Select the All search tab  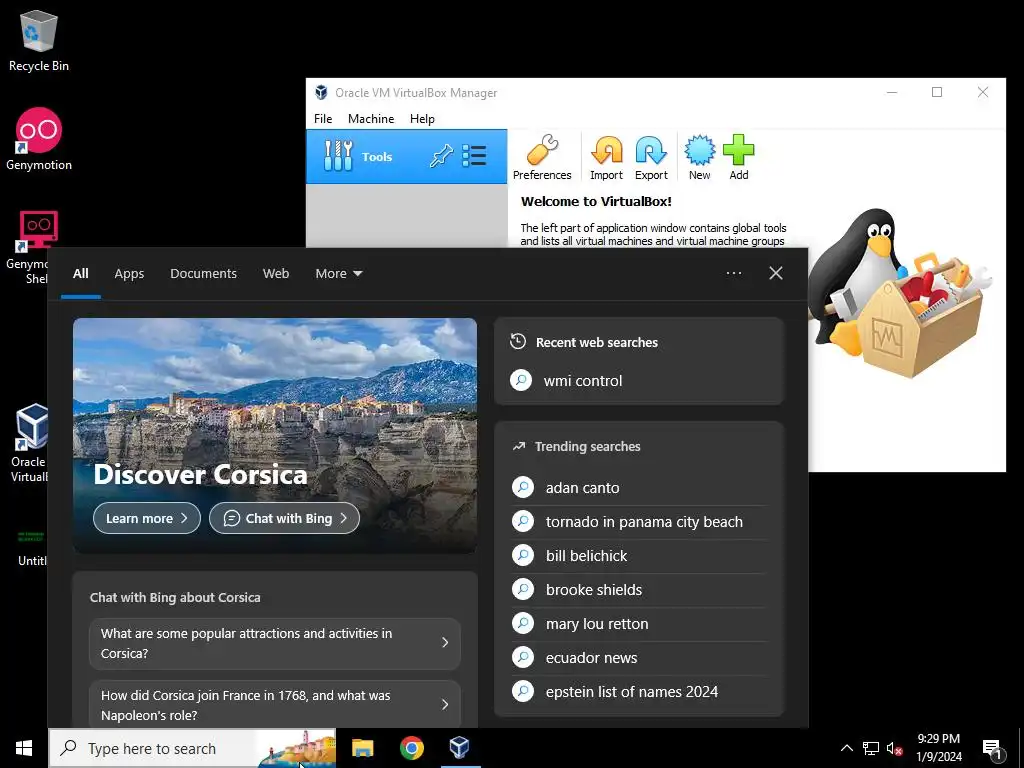[x=80, y=274]
